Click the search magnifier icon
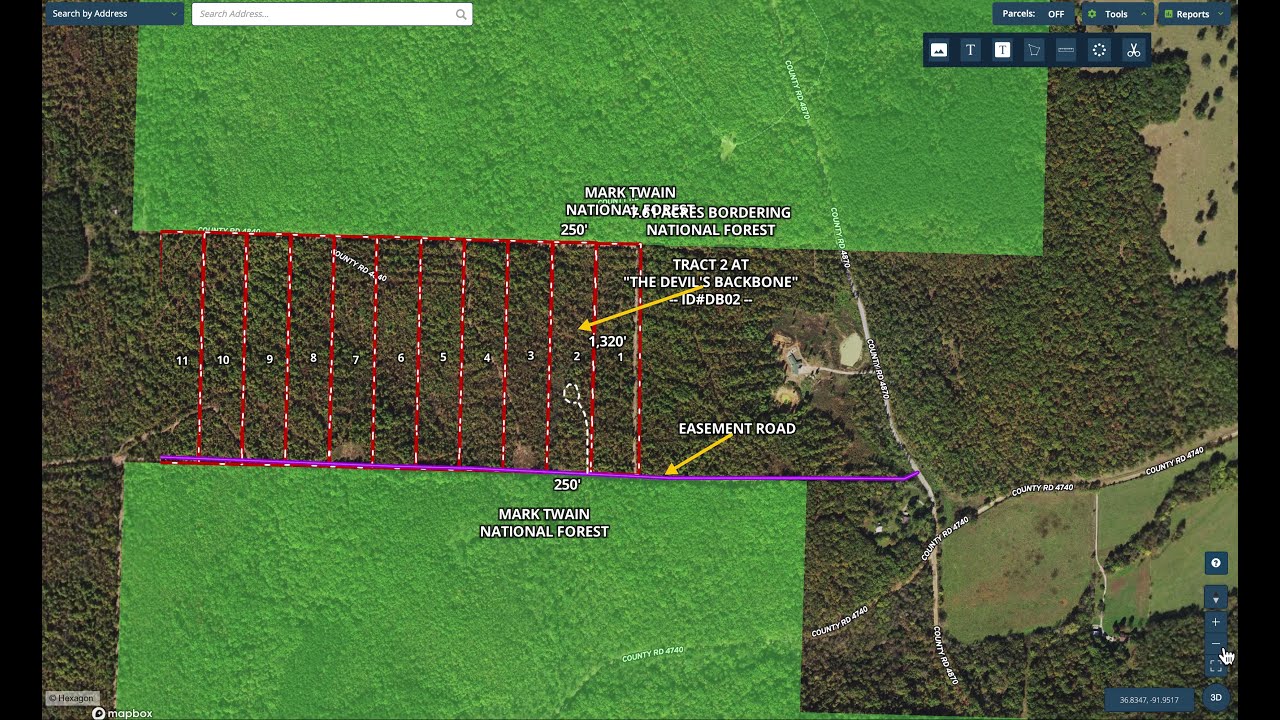1280x720 pixels. click(461, 14)
